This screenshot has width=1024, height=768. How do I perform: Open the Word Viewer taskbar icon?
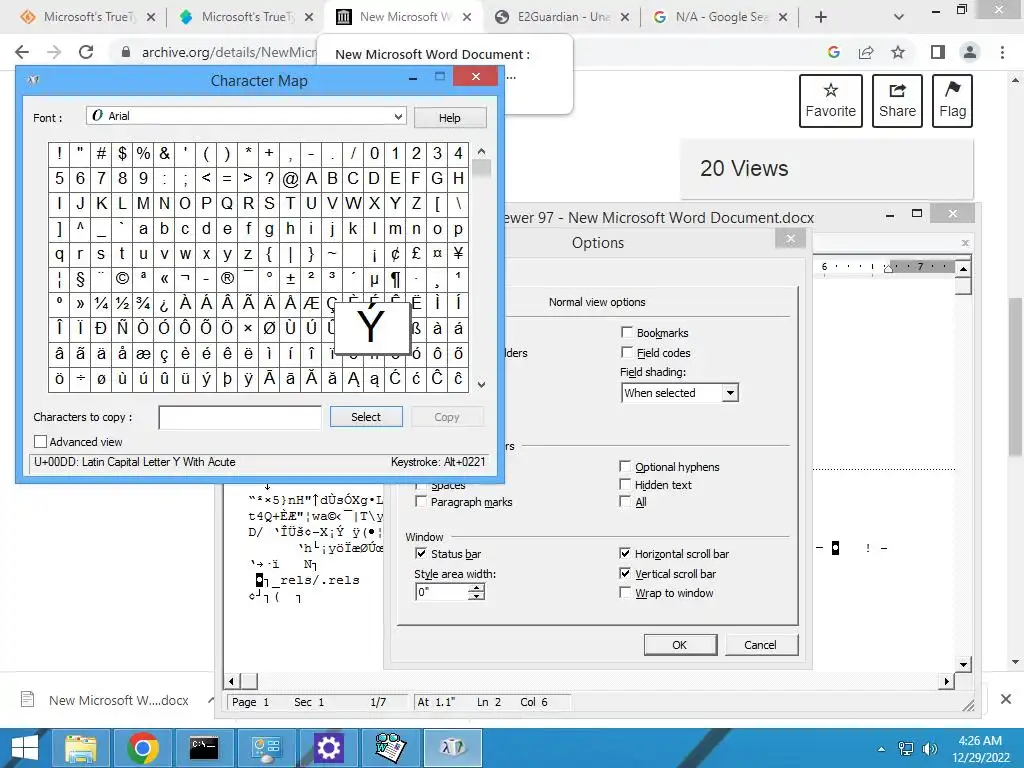click(x=390, y=748)
